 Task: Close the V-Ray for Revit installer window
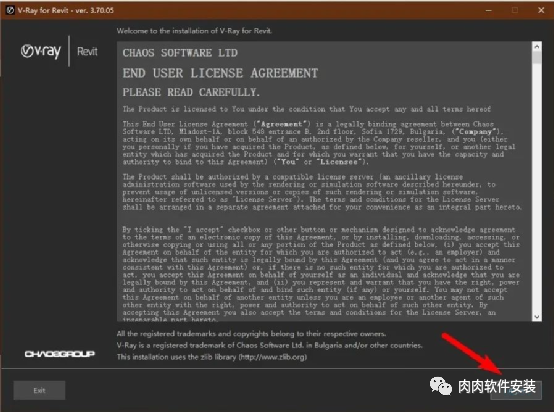click(x=541, y=10)
